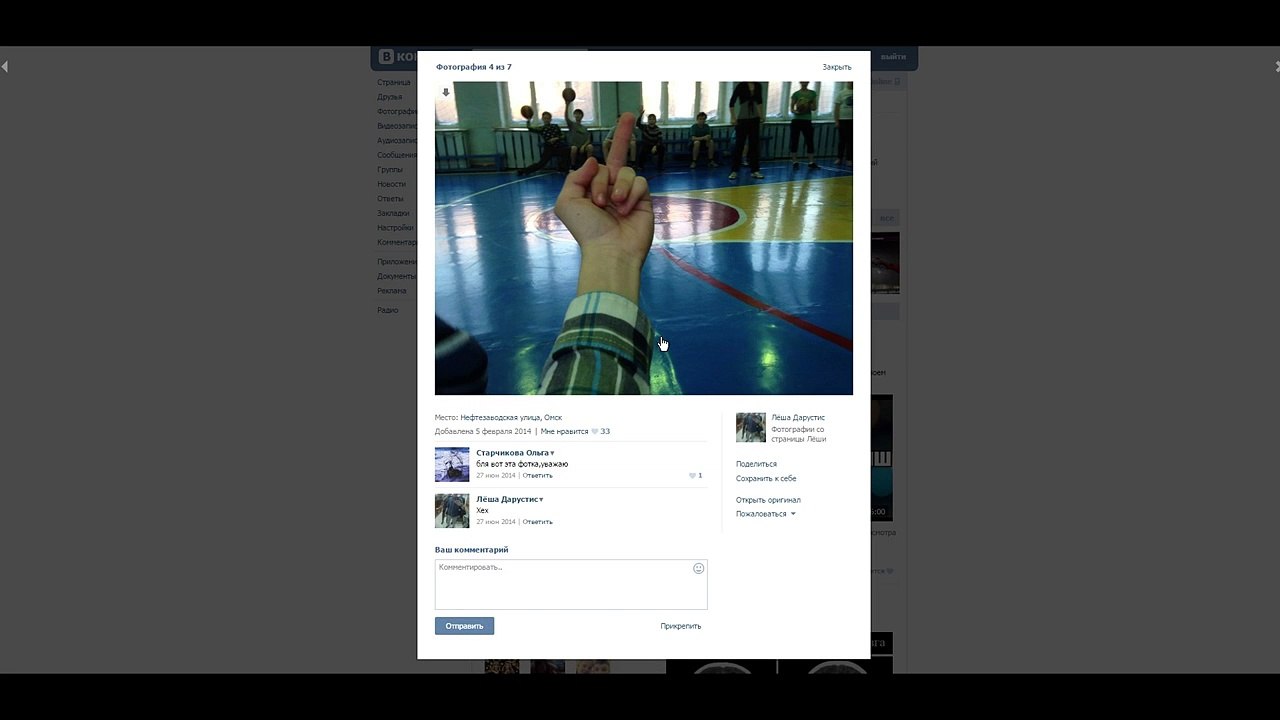Click the Добавлена 5 февраля 2014 date text
The image size is (1280, 720).
[x=483, y=431]
